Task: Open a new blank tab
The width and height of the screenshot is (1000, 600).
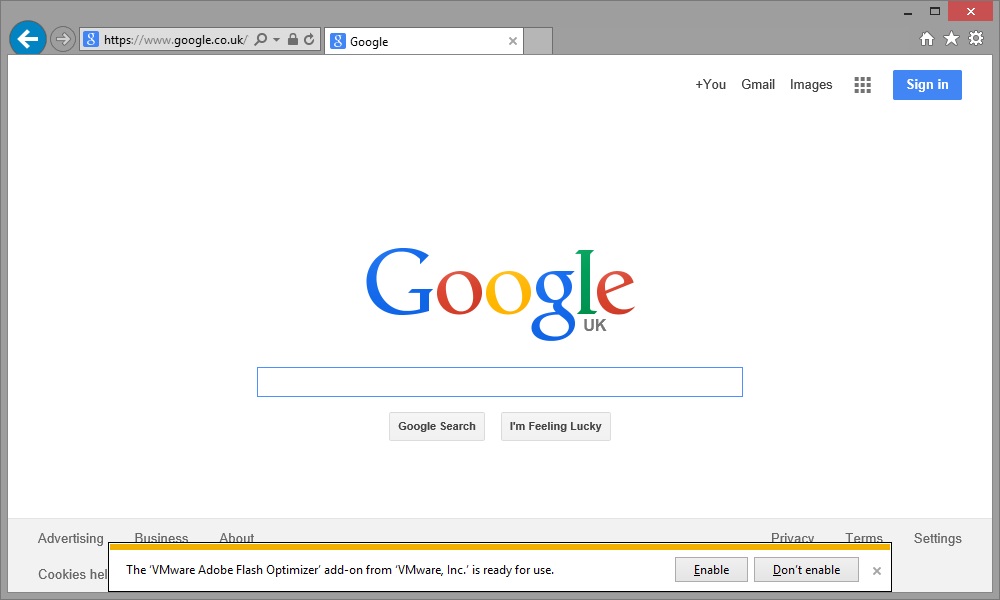Action: [x=538, y=41]
